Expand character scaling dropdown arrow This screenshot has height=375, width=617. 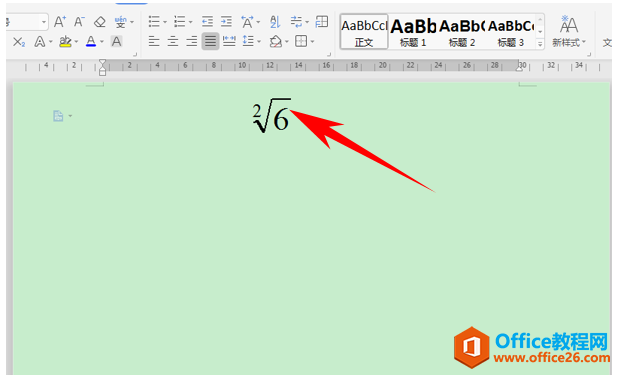coord(258,22)
